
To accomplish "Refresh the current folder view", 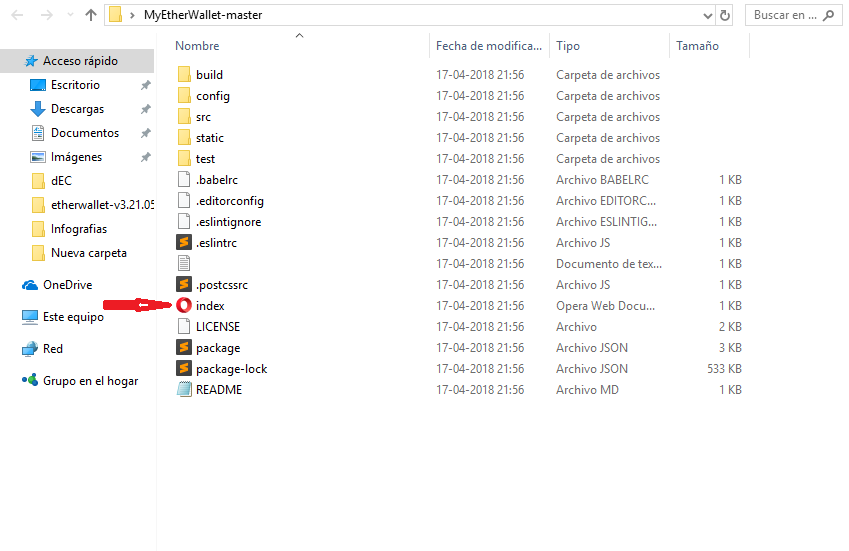I will click(724, 15).
